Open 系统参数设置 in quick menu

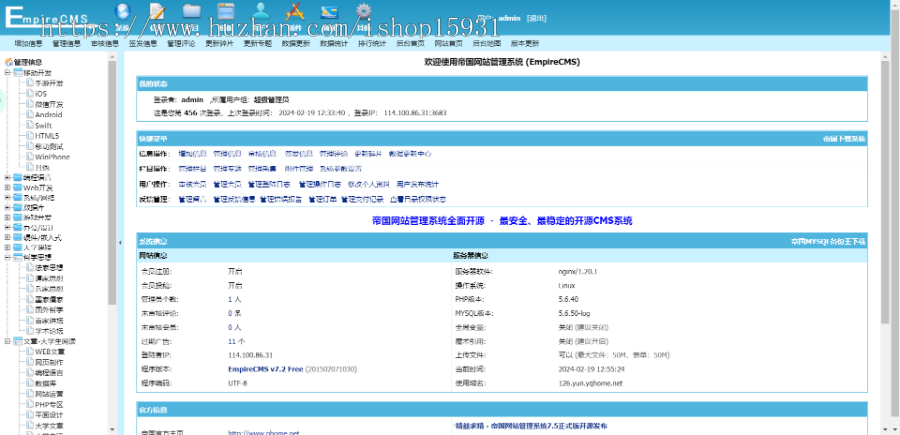coord(340,169)
